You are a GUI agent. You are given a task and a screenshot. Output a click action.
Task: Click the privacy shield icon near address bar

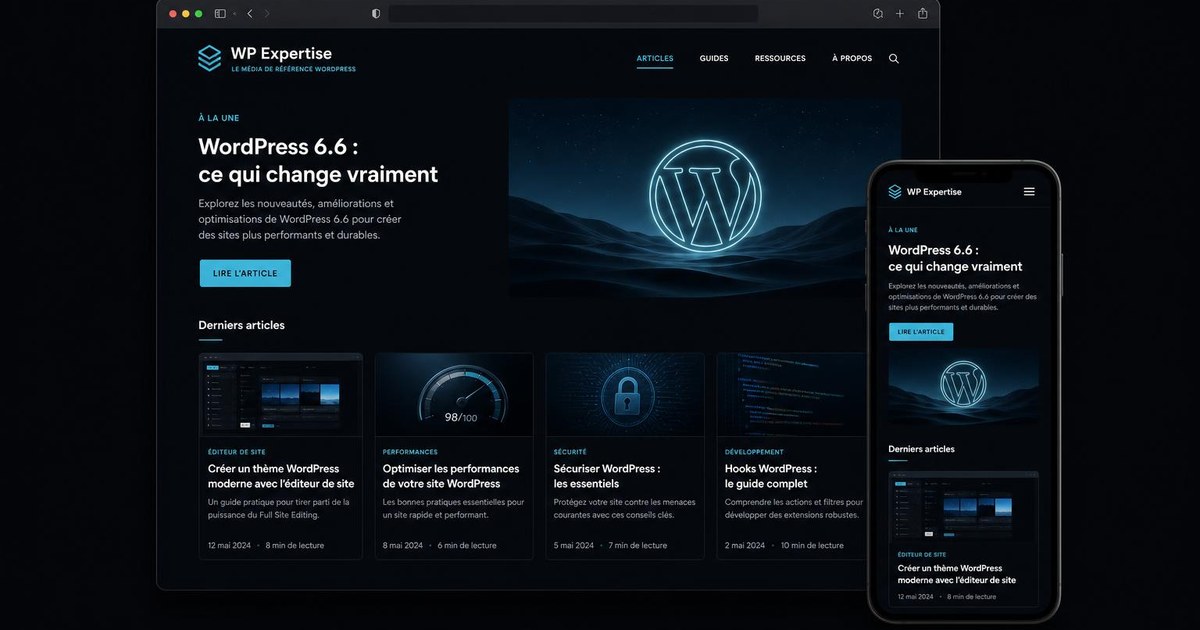click(x=376, y=14)
